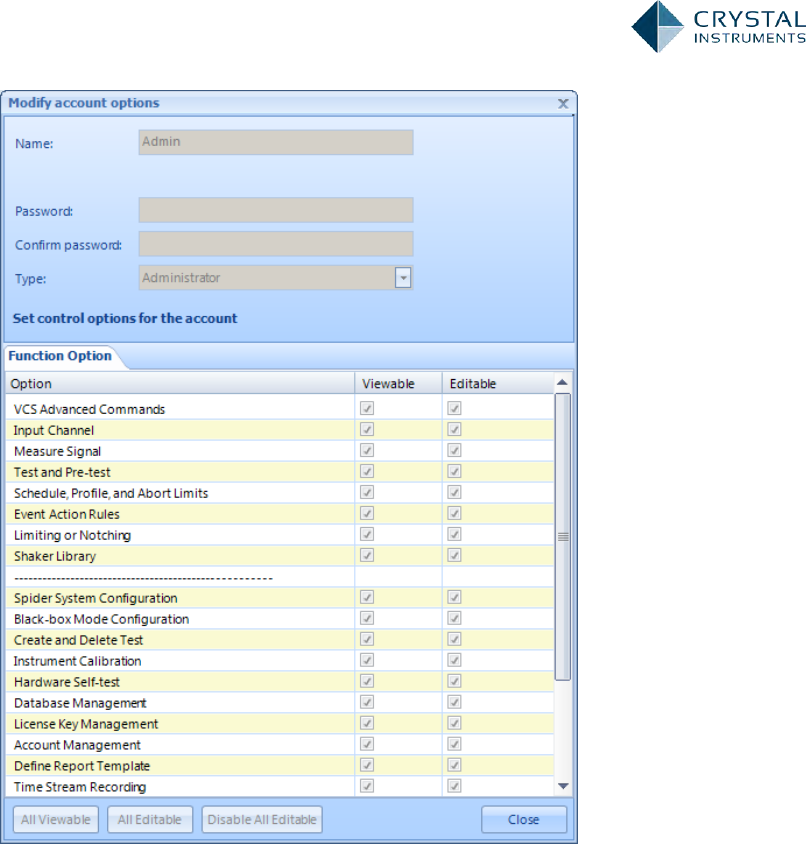Viewport: 806px width, 844px height.
Task: Click the Name input field
Action: (x=276, y=142)
